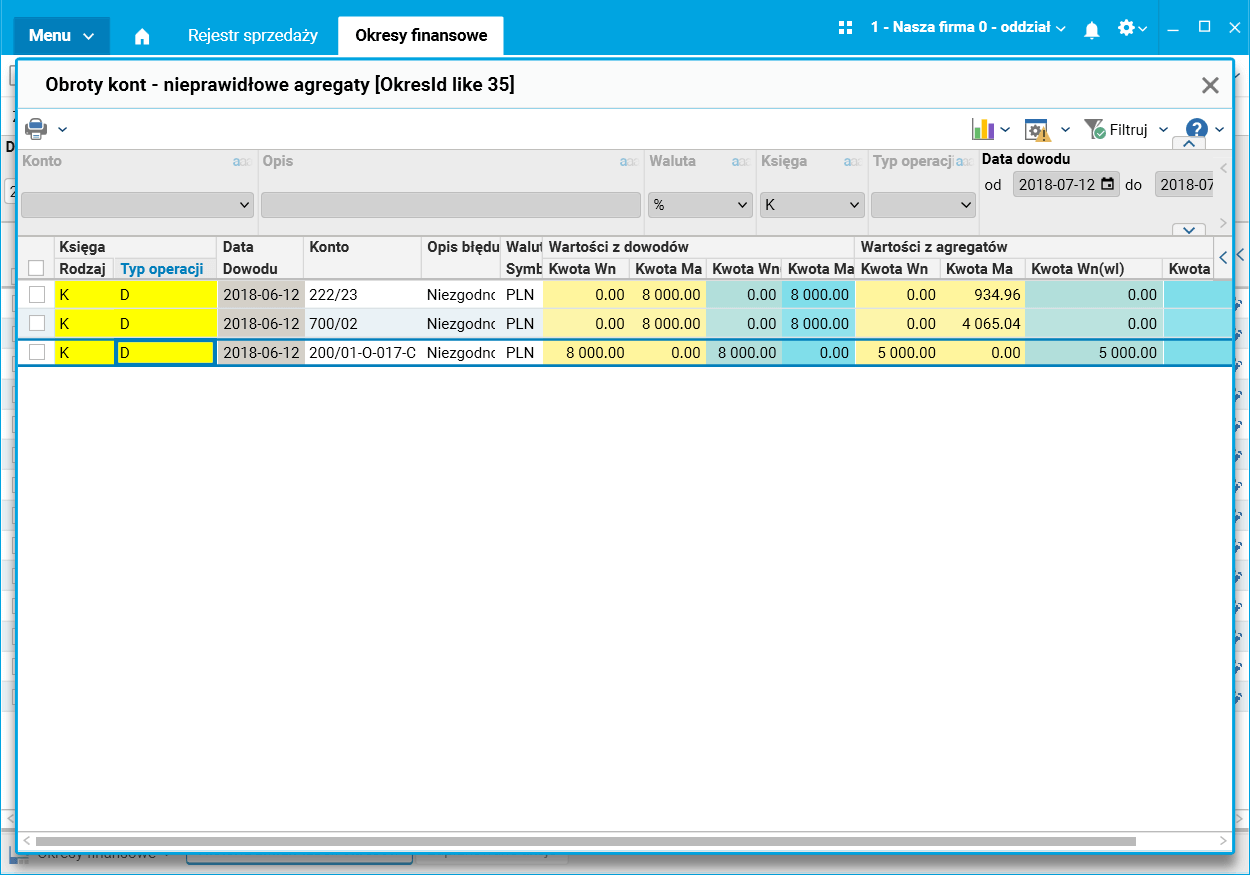Click the four-squares grid icon
Image resolution: width=1250 pixels, height=875 pixels.
coord(845,28)
